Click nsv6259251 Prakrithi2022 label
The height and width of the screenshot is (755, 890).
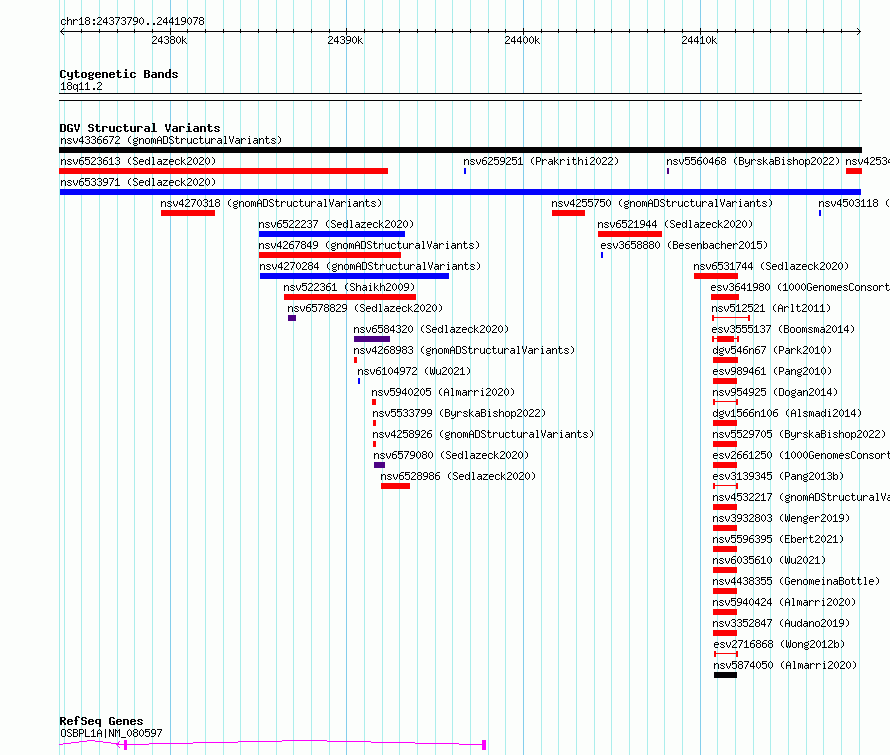coord(541,161)
